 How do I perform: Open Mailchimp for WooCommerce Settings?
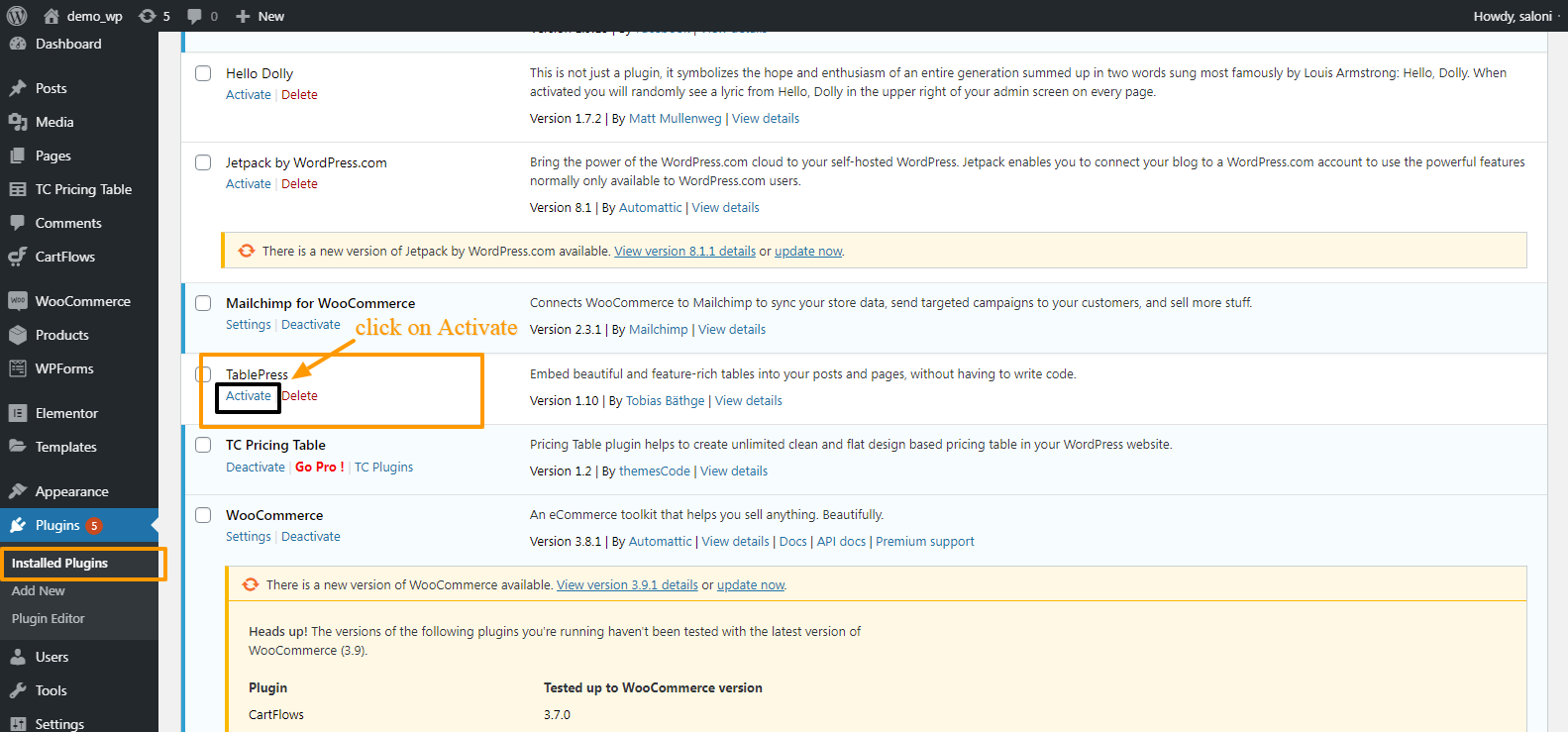click(x=248, y=325)
